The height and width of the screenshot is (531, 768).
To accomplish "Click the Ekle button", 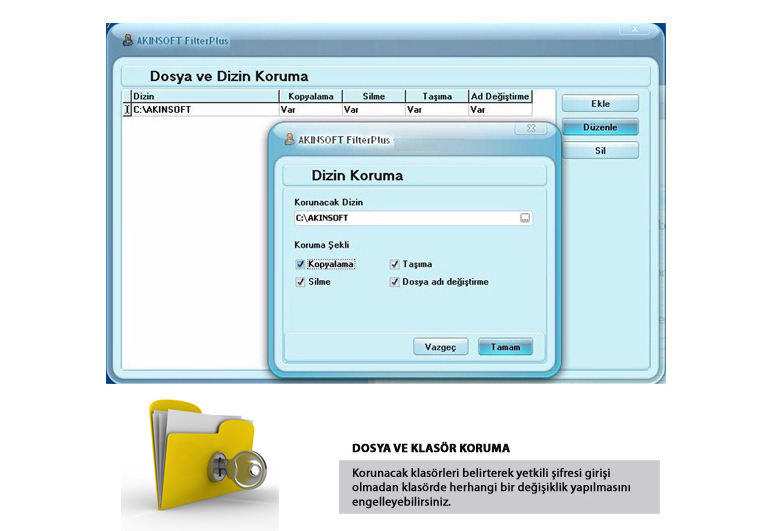I will (x=600, y=103).
